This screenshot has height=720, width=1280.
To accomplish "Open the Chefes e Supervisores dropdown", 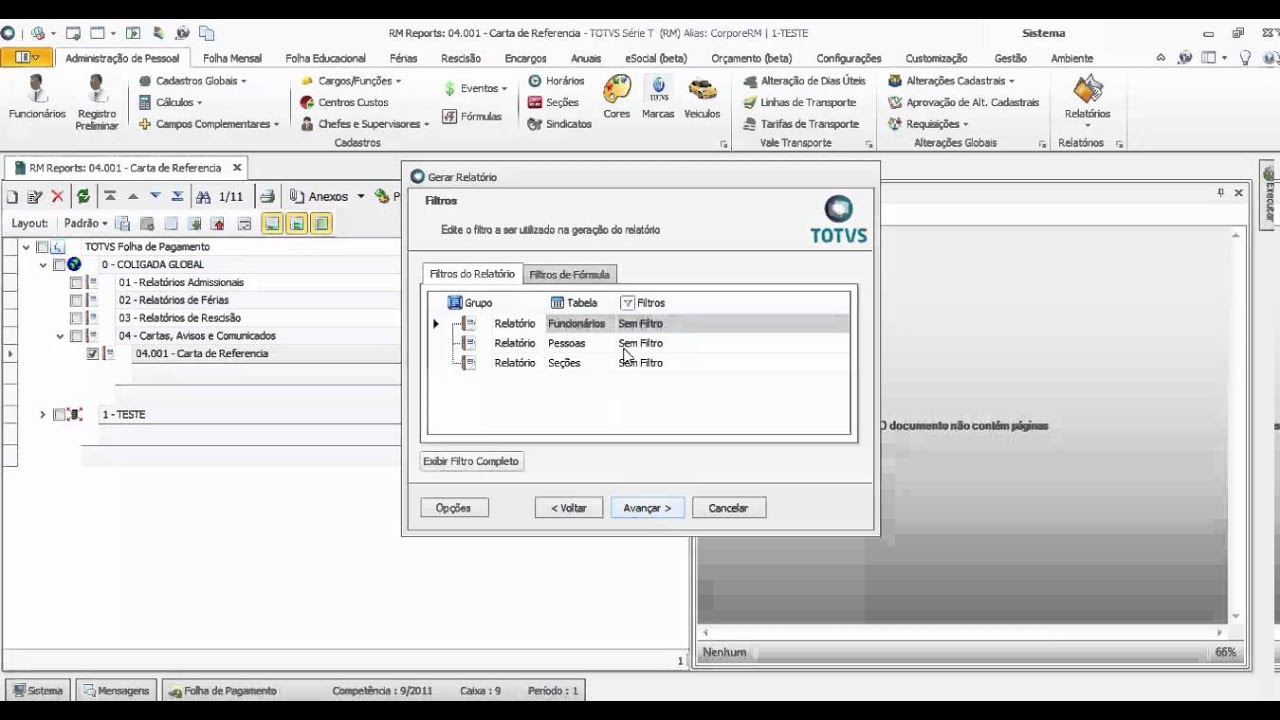I will point(365,124).
